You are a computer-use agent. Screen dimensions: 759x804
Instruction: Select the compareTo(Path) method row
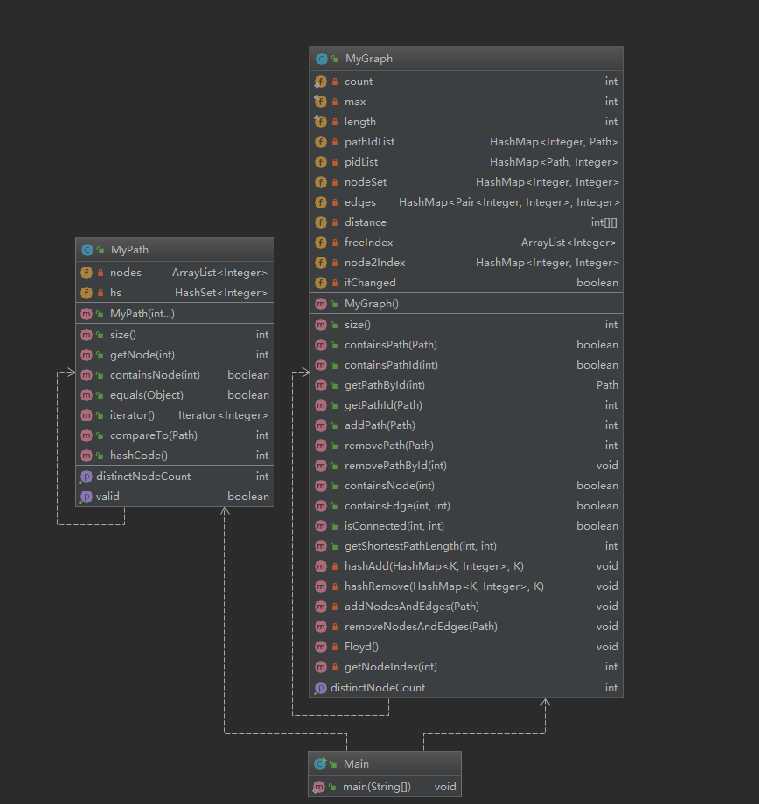[174, 435]
